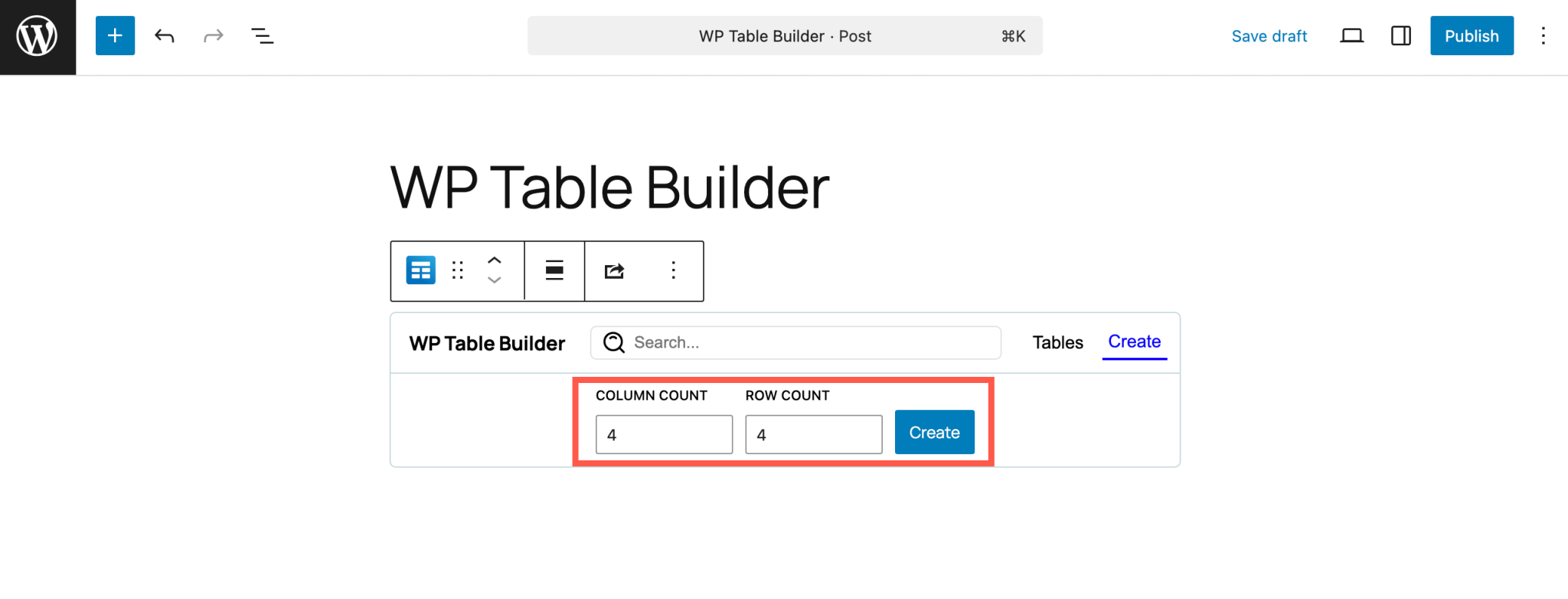Open the block inserter plus button
Viewport: 1568px width, 599px height.
tap(115, 35)
